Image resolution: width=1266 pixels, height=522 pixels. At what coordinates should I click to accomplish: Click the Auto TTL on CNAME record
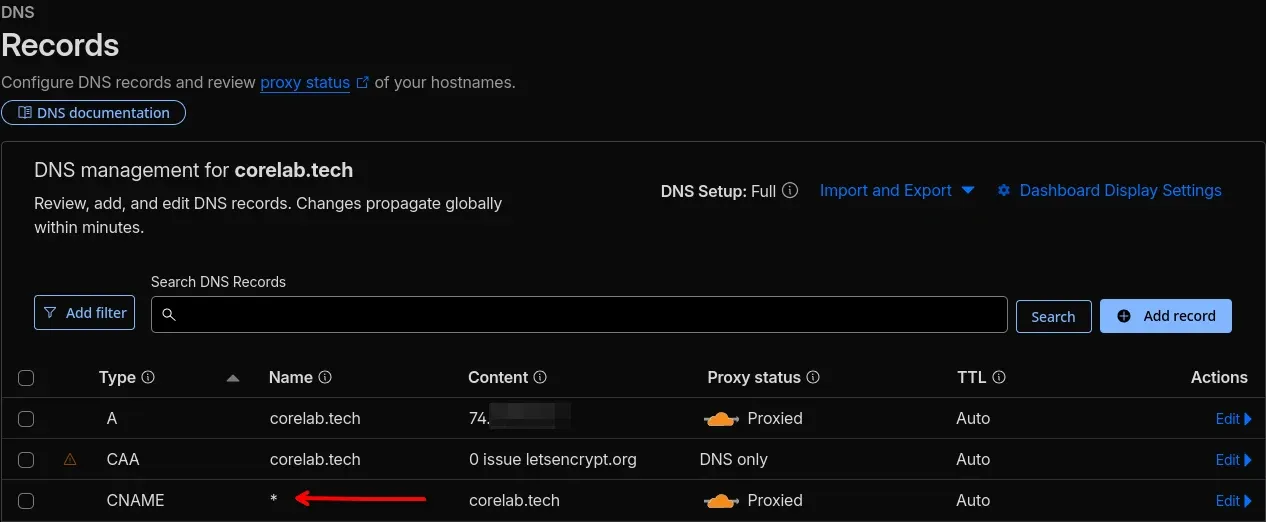tap(973, 501)
